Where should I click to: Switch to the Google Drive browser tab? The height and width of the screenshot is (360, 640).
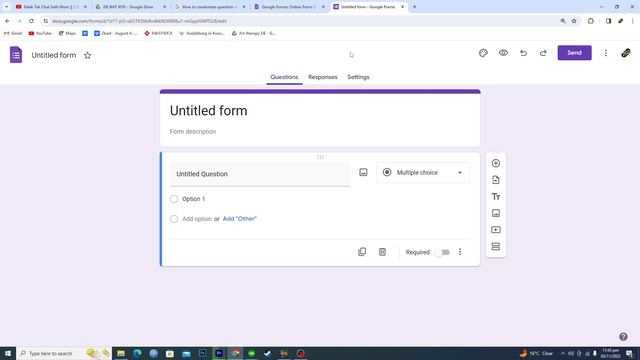[130, 7]
